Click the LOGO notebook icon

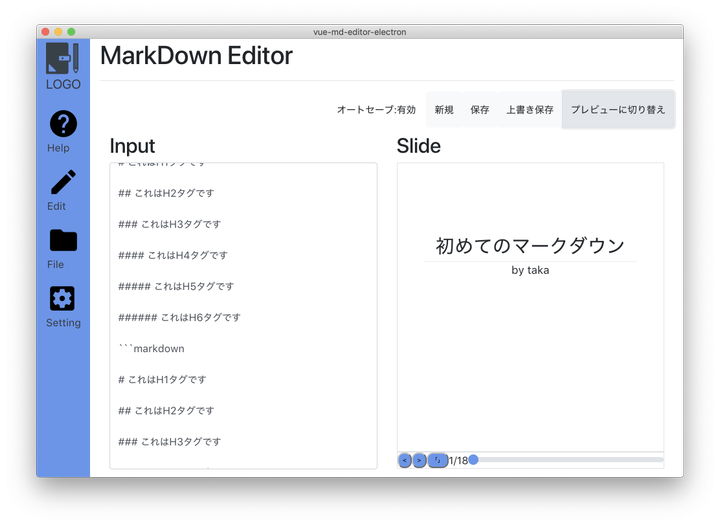pyautogui.click(x=62, y=58)
